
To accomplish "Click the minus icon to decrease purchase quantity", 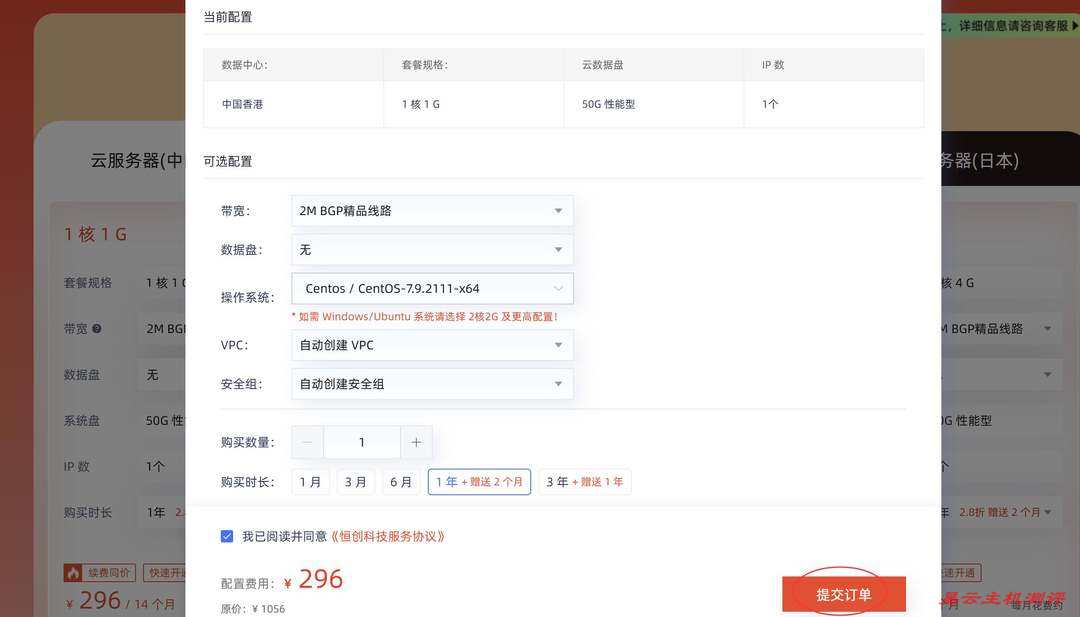I will coord(305,441).
